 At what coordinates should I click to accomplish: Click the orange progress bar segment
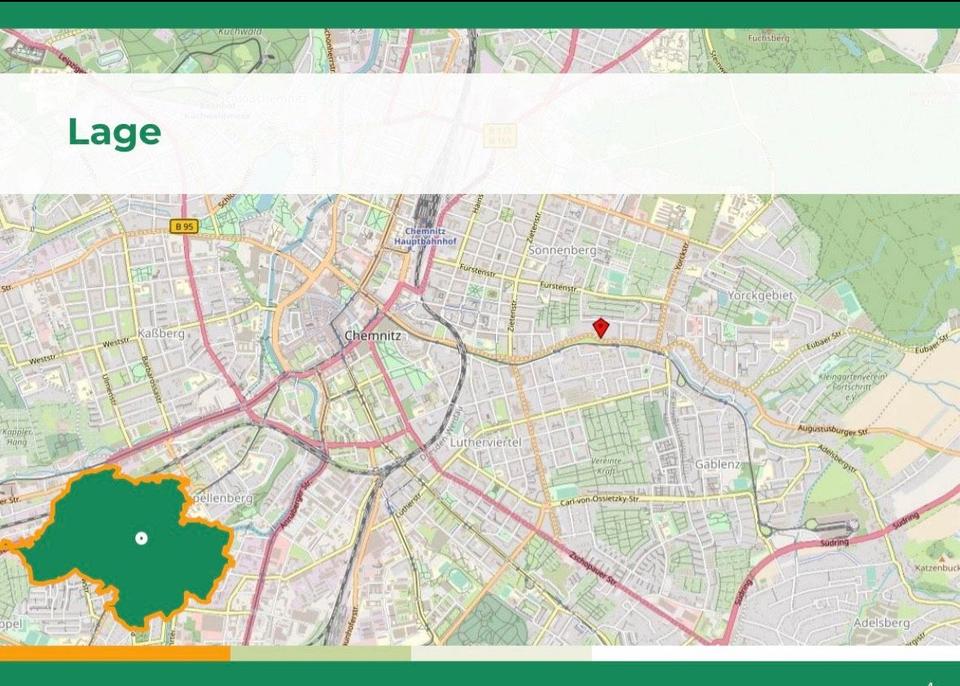pyautogui.click(x=115, y=653)
